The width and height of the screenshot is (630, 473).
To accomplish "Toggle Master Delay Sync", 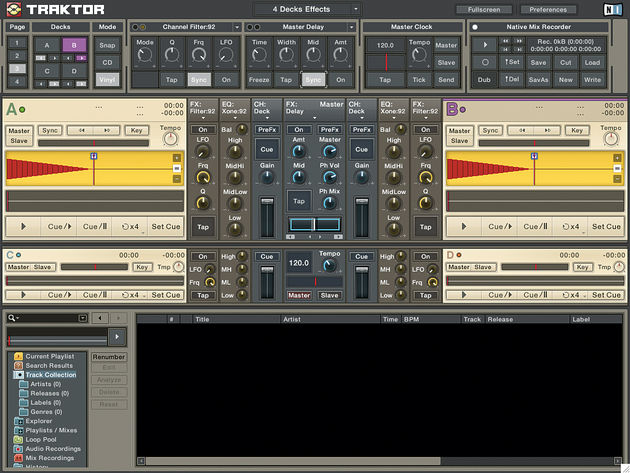I will point(313,80).
